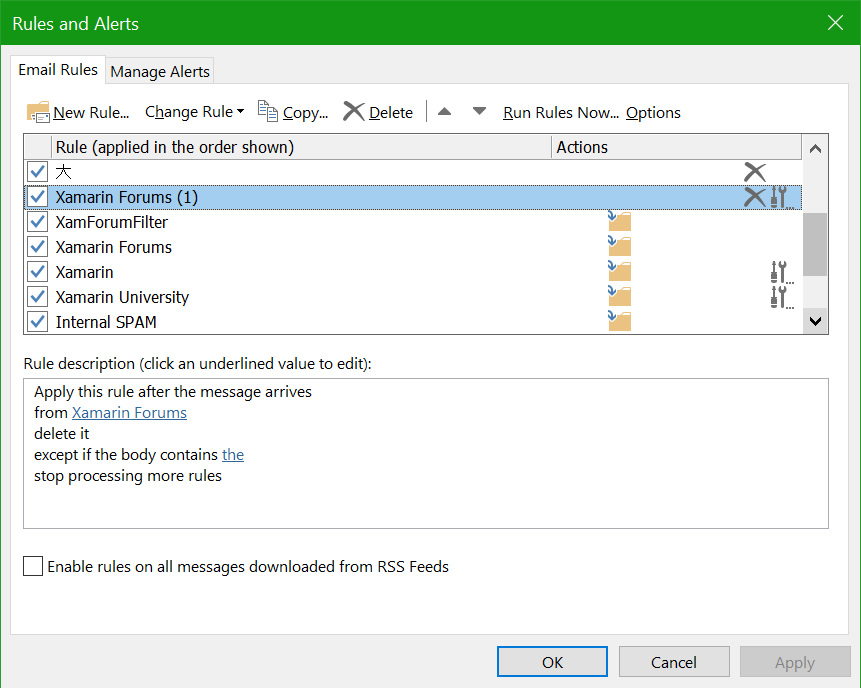This screenshot has width=861, height=688.
Task: Disable the Internal SPAM rule checkbox
Action: click(37, 321)
